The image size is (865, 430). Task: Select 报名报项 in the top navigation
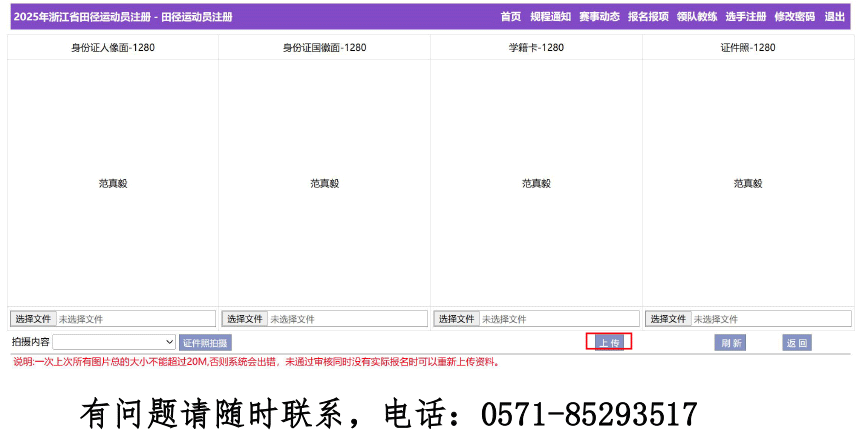pos(648,17)
